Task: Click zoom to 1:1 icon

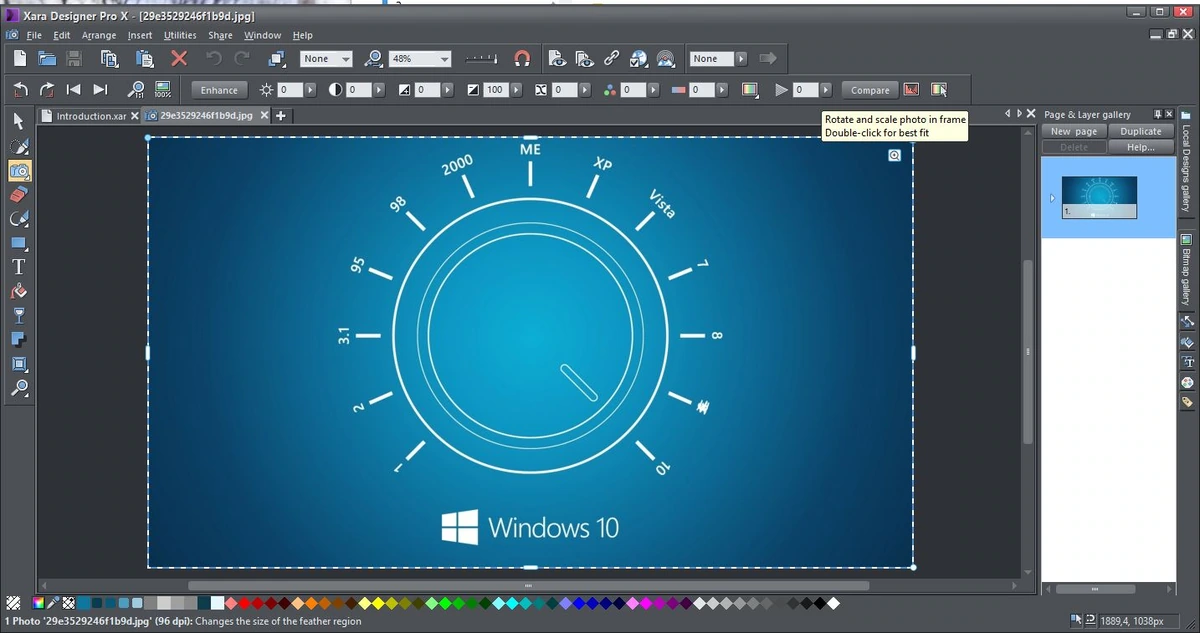Action: click(x=136, y=89)
